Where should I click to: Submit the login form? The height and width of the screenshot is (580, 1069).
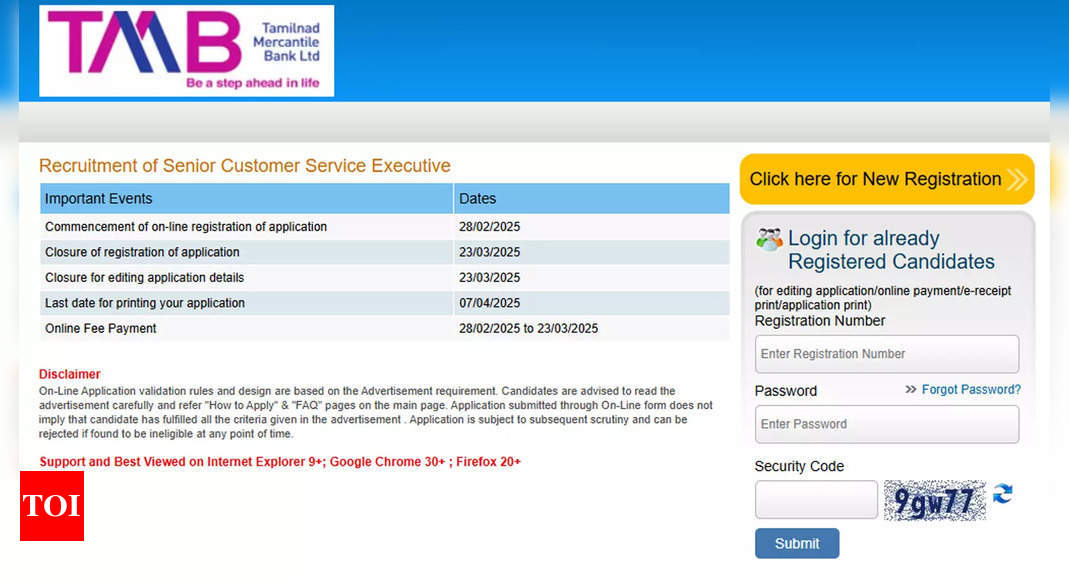coord(797,543)
